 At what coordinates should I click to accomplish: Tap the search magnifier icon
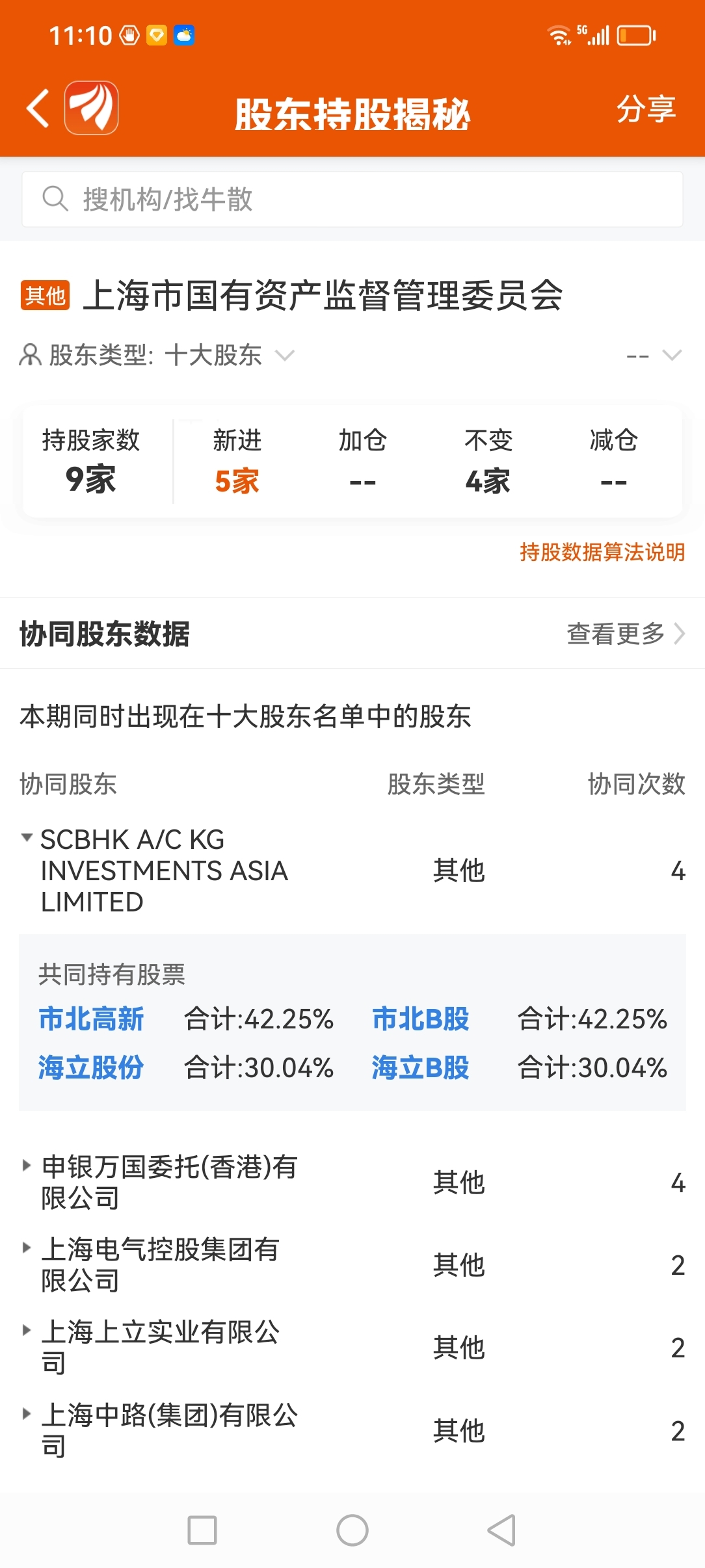(55, 199)
